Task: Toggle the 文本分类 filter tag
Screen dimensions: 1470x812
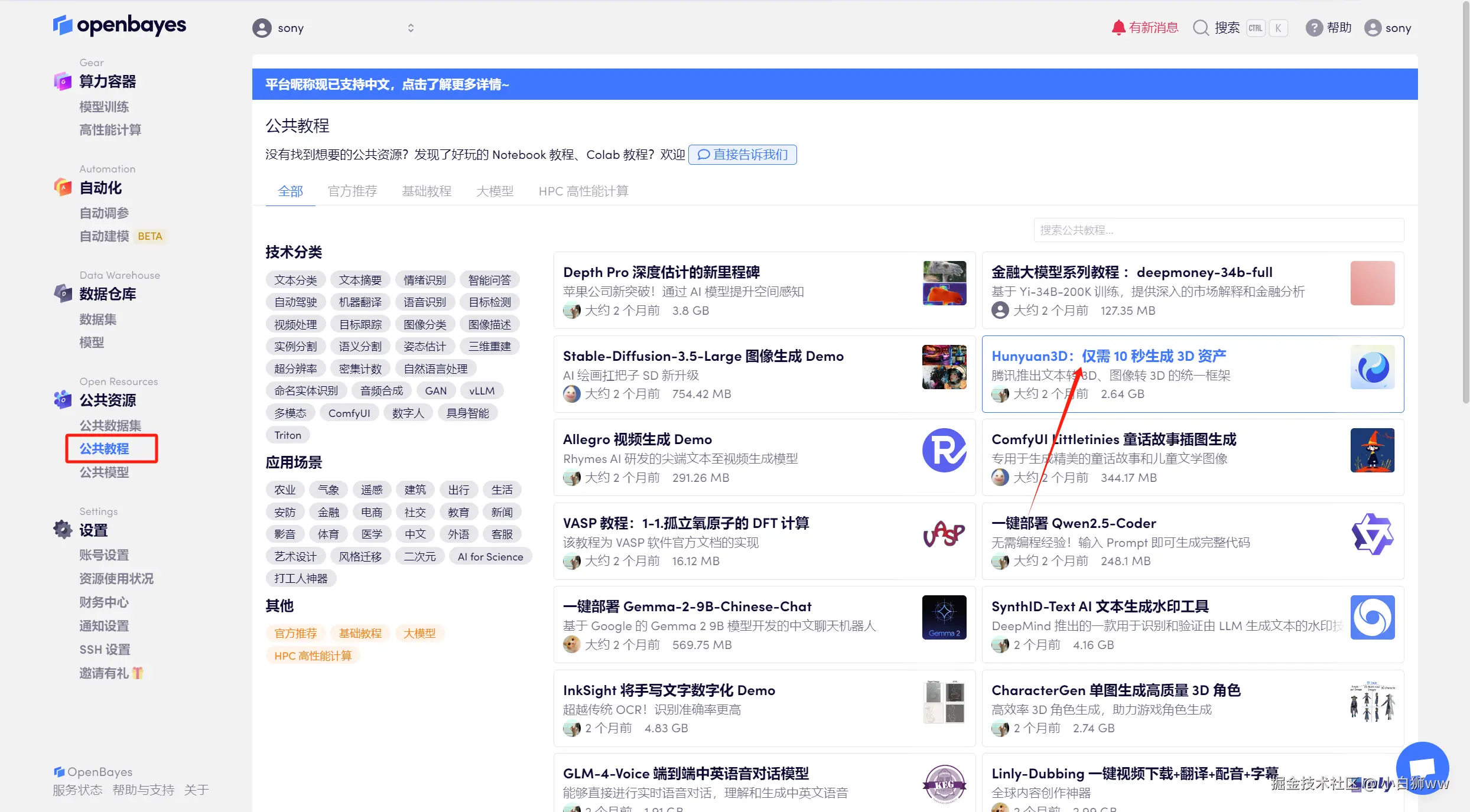Action: click(295, 280)
